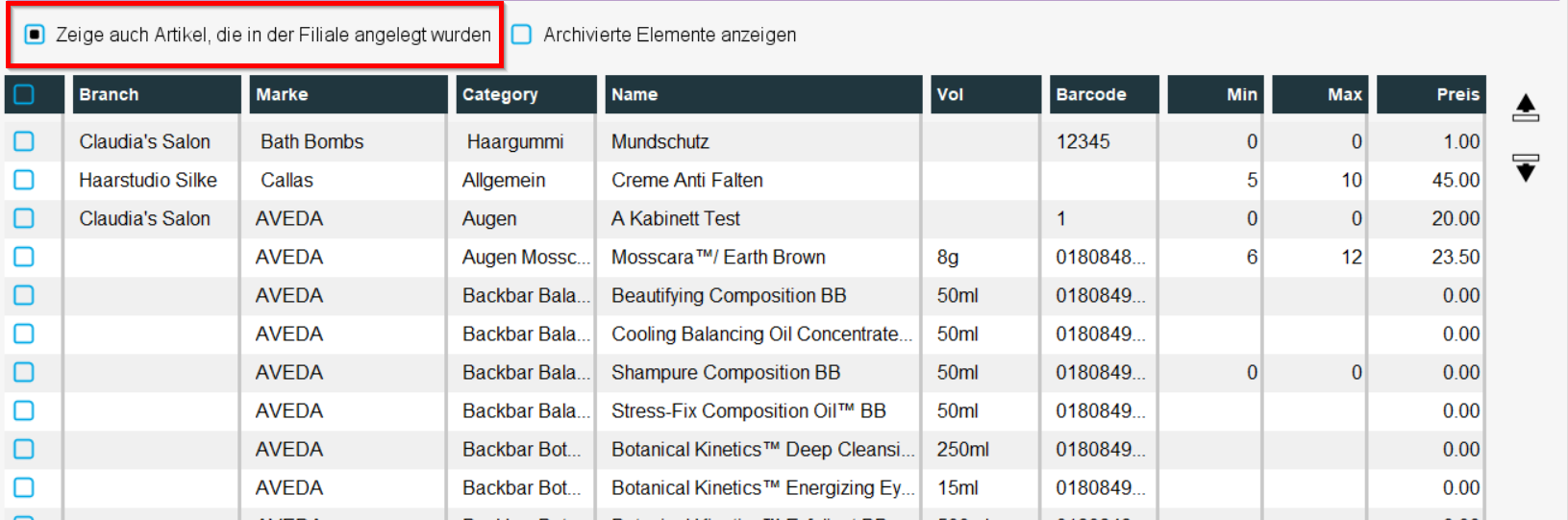Select the Shampure Composition BB row name
Image resolution: width=1568 pixels, height=520 pixels.
[726, 372]
